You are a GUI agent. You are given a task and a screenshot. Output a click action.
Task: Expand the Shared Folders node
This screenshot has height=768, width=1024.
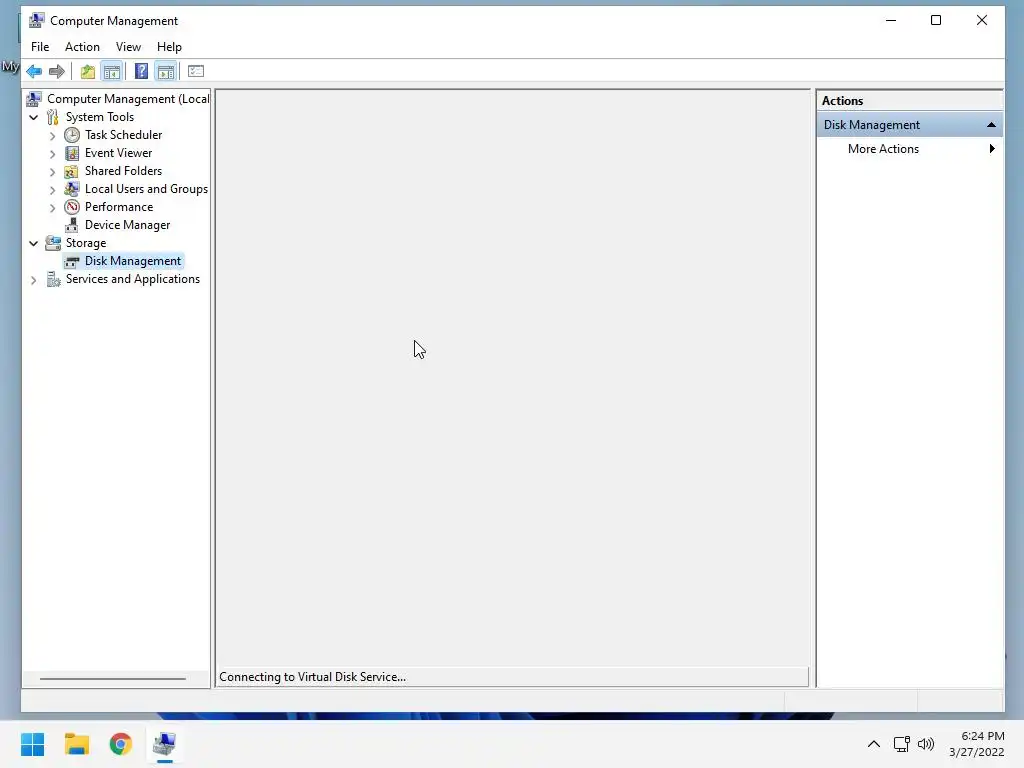[52, 172]
